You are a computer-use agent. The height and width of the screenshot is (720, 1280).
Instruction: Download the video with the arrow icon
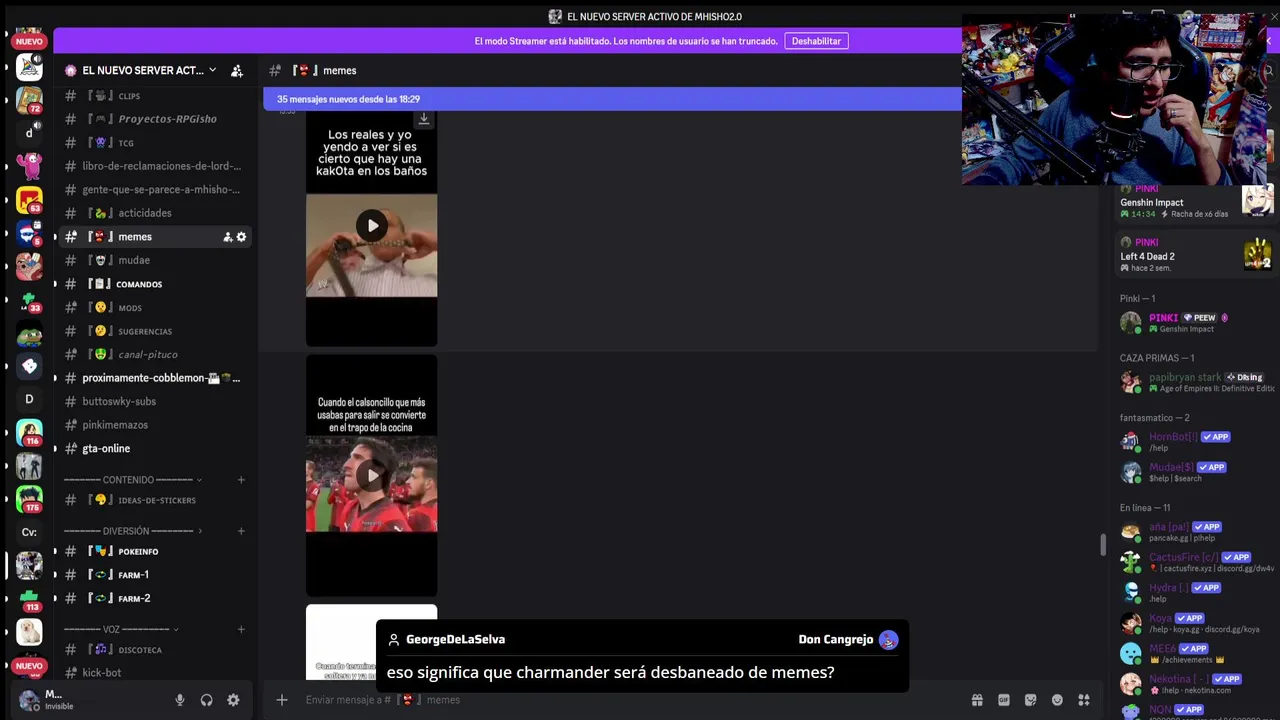(424, 120)
